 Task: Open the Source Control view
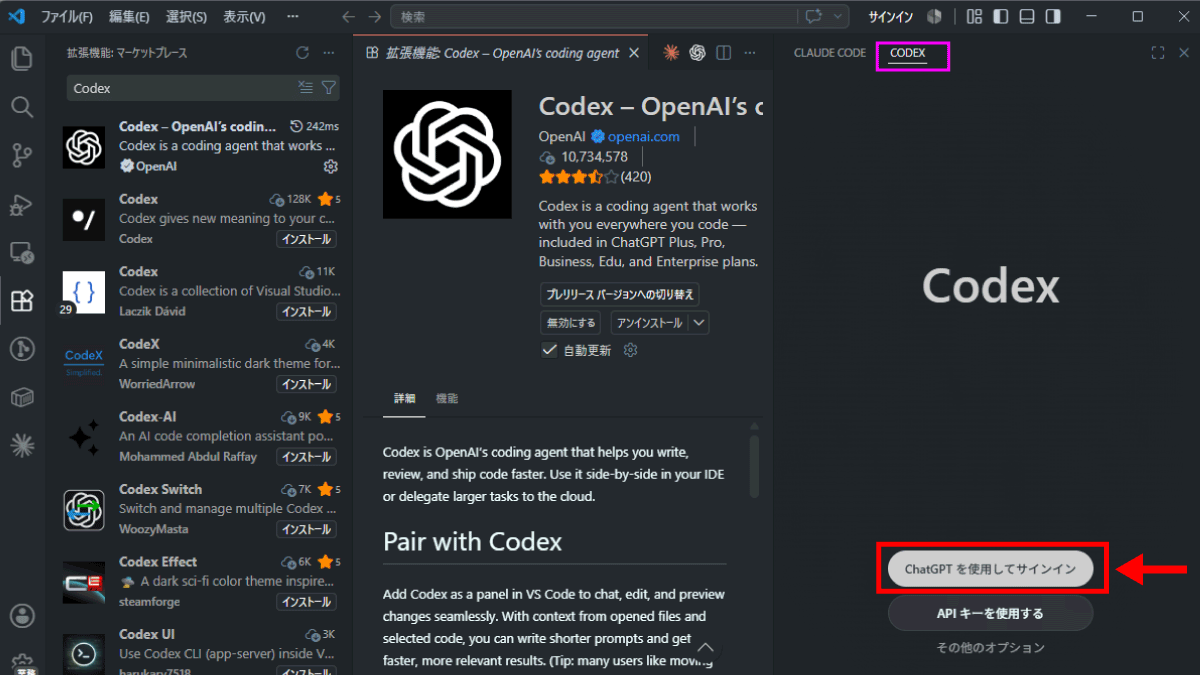point(21,155)
